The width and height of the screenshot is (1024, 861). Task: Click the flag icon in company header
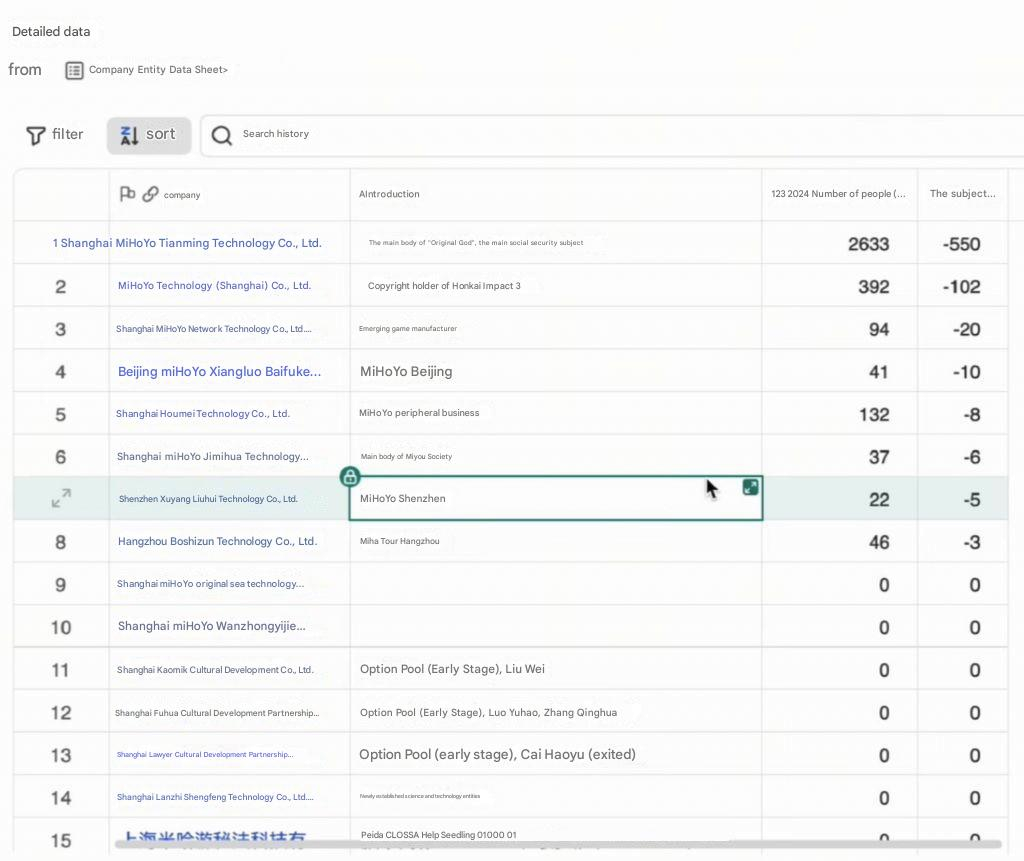click(x=127, y=194)
